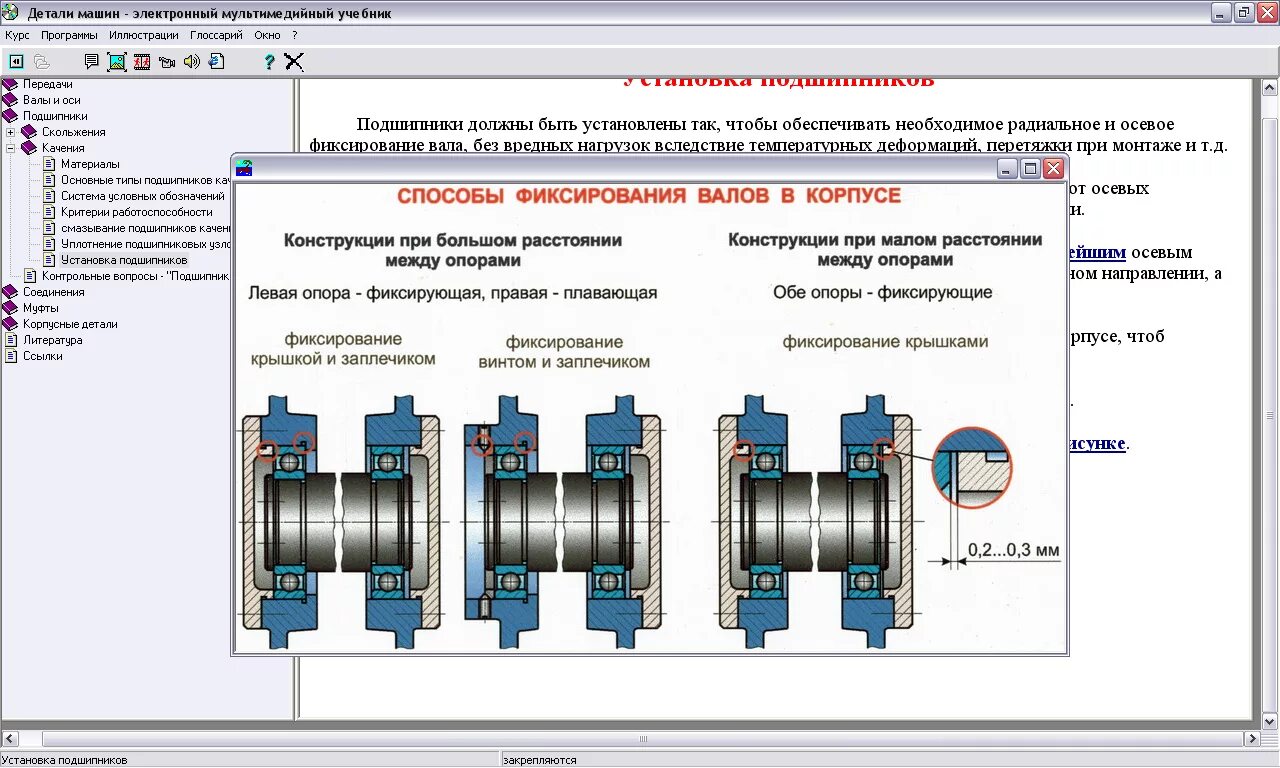
Task: Collapse the Качения tree node
Action: 11,148
